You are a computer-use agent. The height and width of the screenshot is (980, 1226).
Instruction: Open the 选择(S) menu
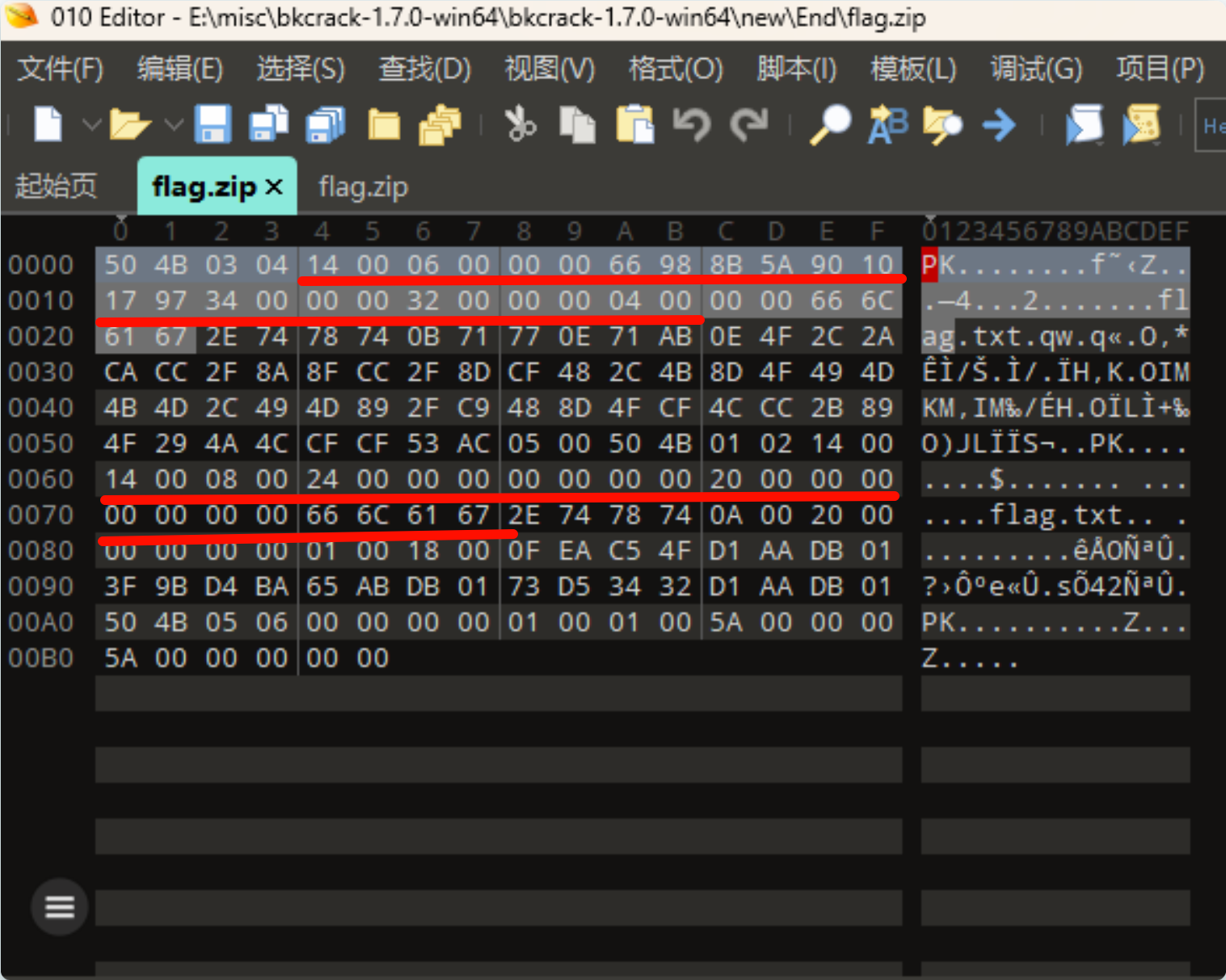[301, 69]
